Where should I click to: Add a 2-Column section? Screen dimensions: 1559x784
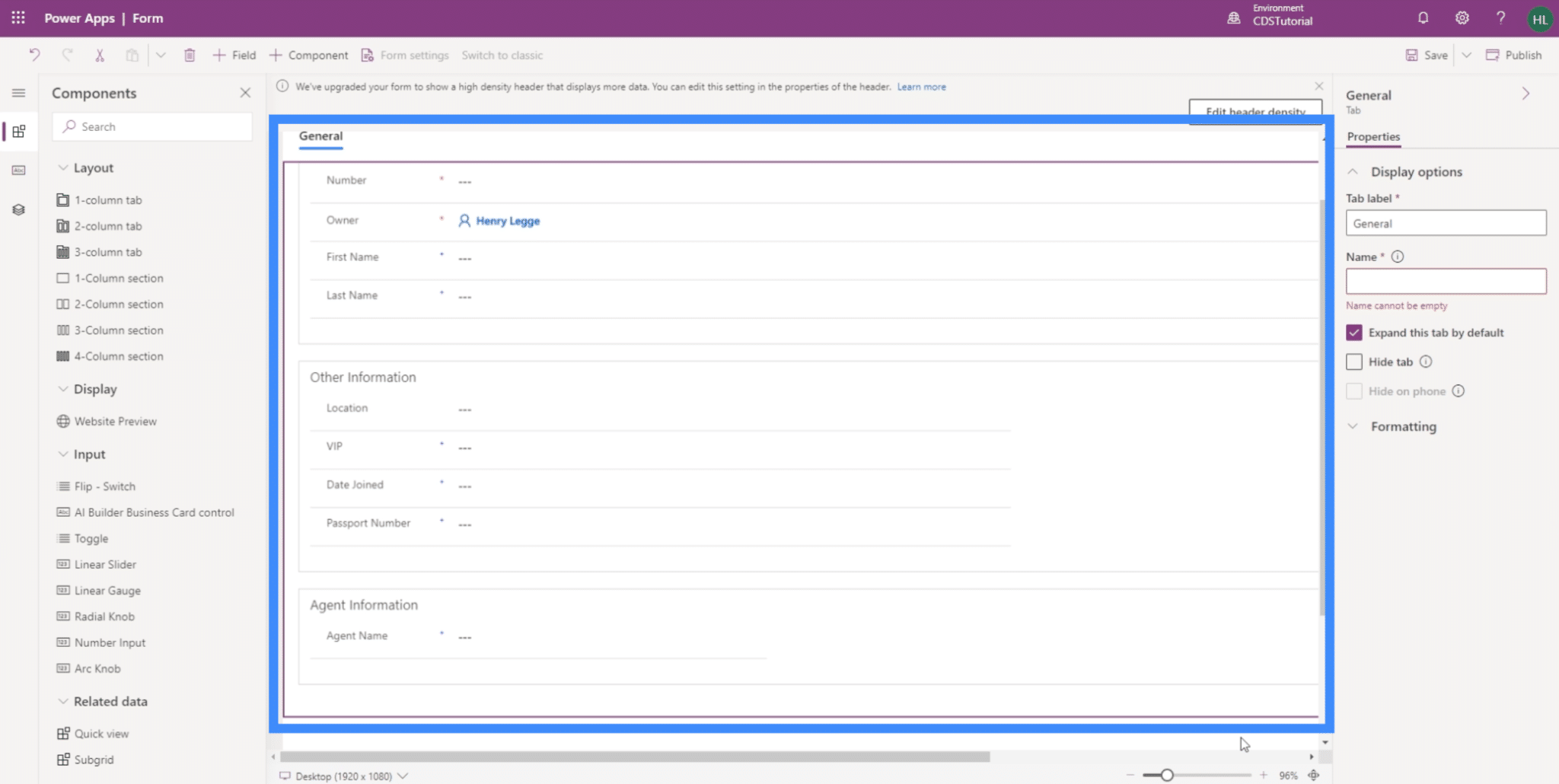pos(110,304)
